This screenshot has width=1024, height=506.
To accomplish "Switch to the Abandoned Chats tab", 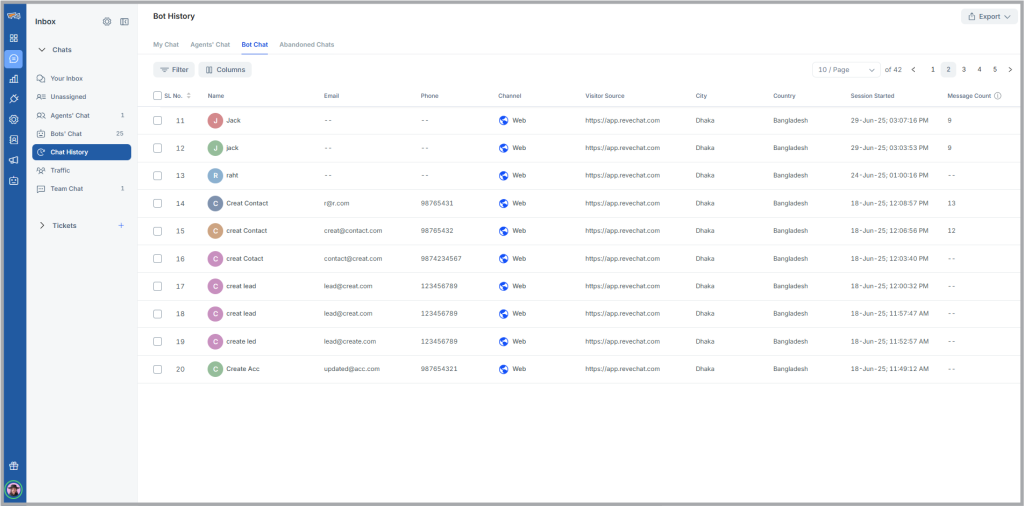I will point(306,45).
